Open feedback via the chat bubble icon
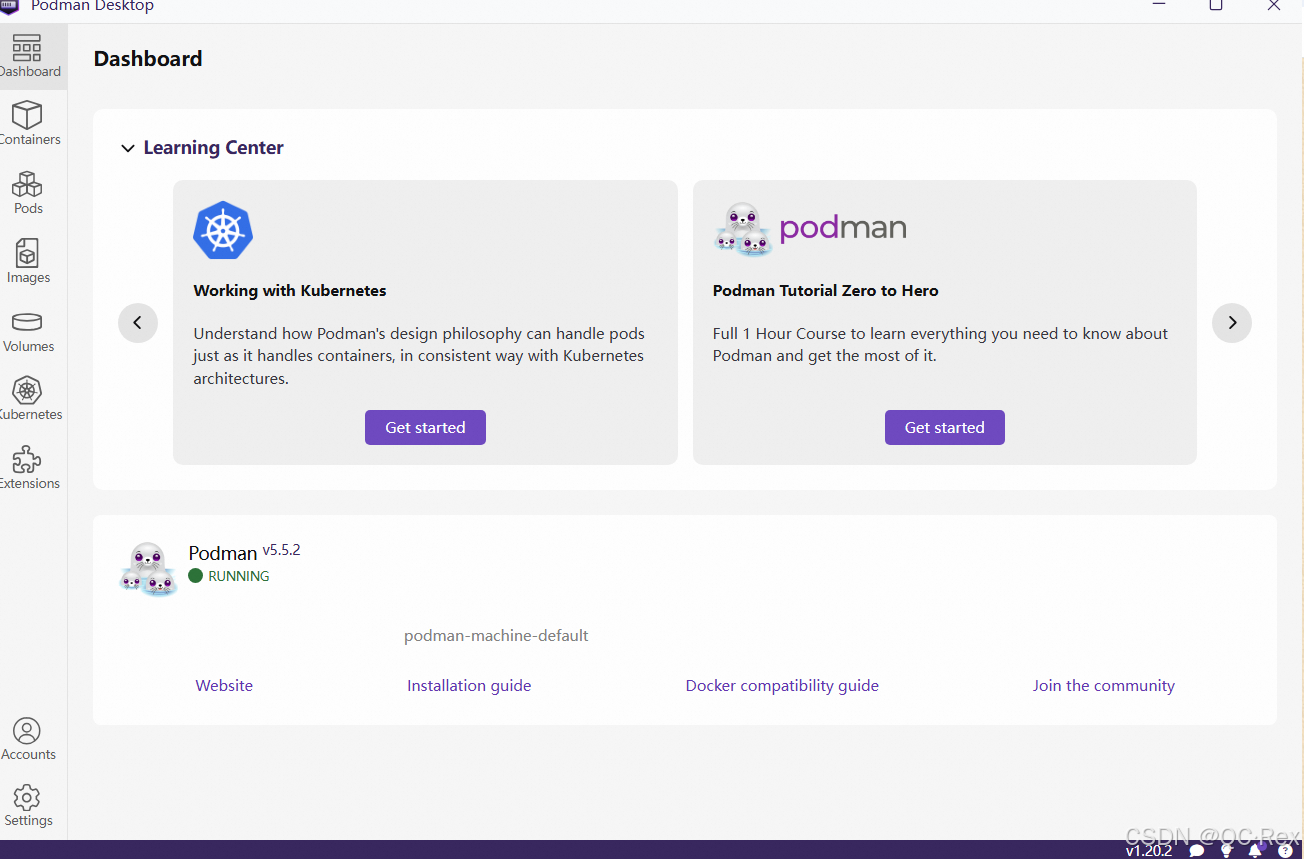Screen dimensions: 1304x859 click(x=1197, y=849)
